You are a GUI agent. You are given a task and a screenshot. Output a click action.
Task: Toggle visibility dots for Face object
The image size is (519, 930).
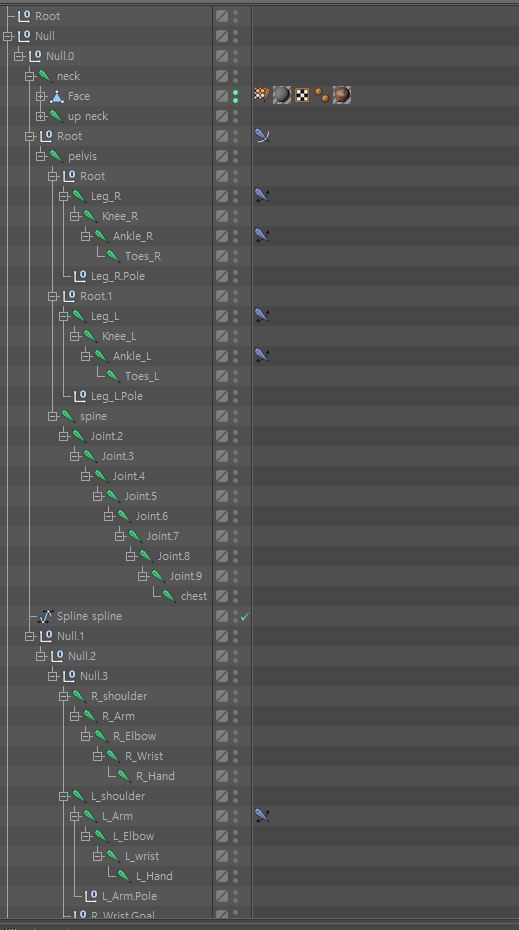click(x=235, y=96)
